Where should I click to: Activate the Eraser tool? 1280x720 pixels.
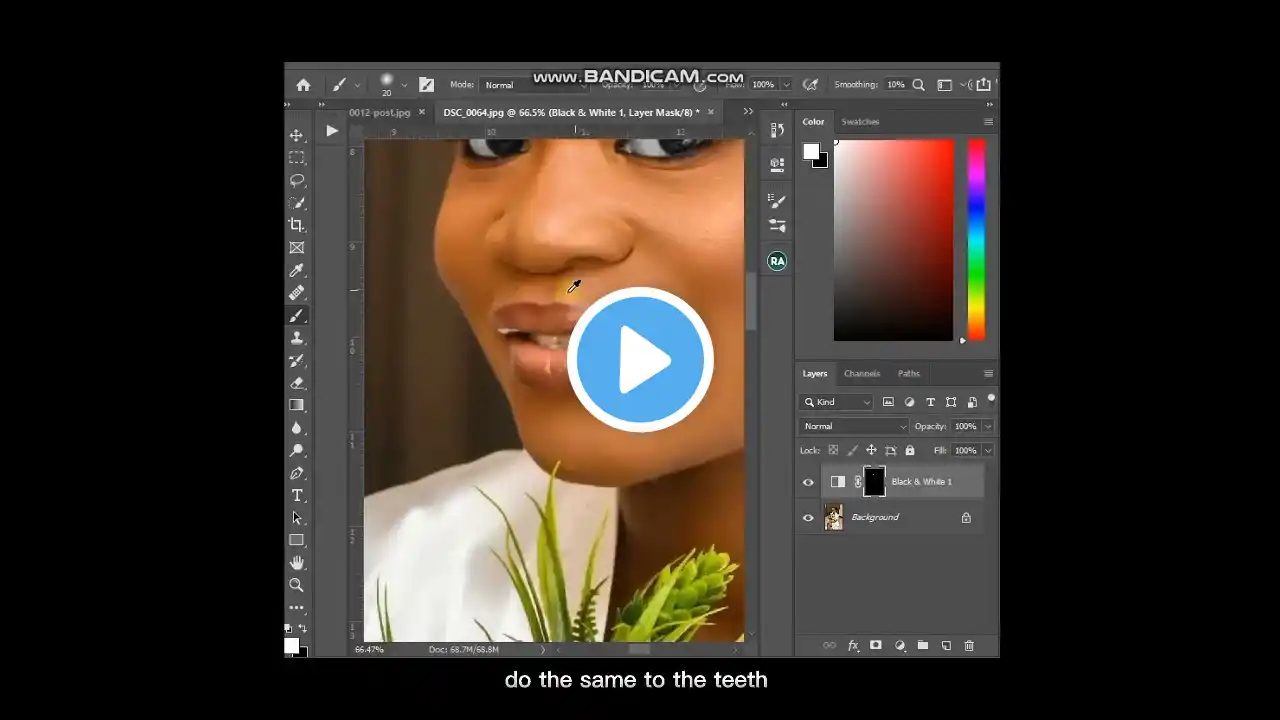297,383
